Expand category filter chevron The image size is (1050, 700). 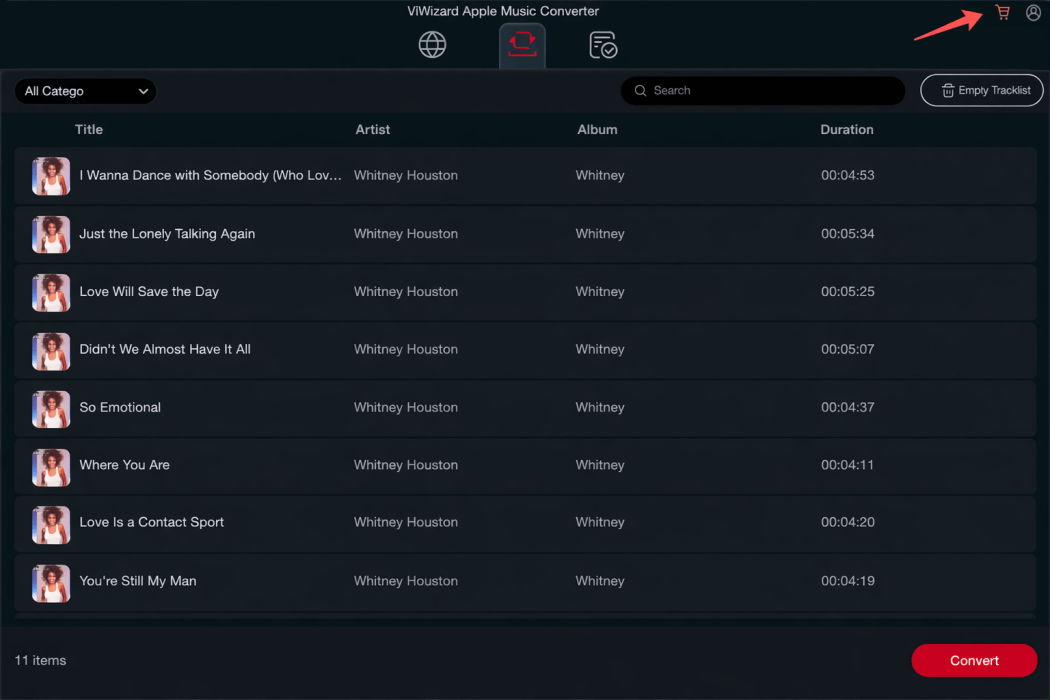click(143, 91)
